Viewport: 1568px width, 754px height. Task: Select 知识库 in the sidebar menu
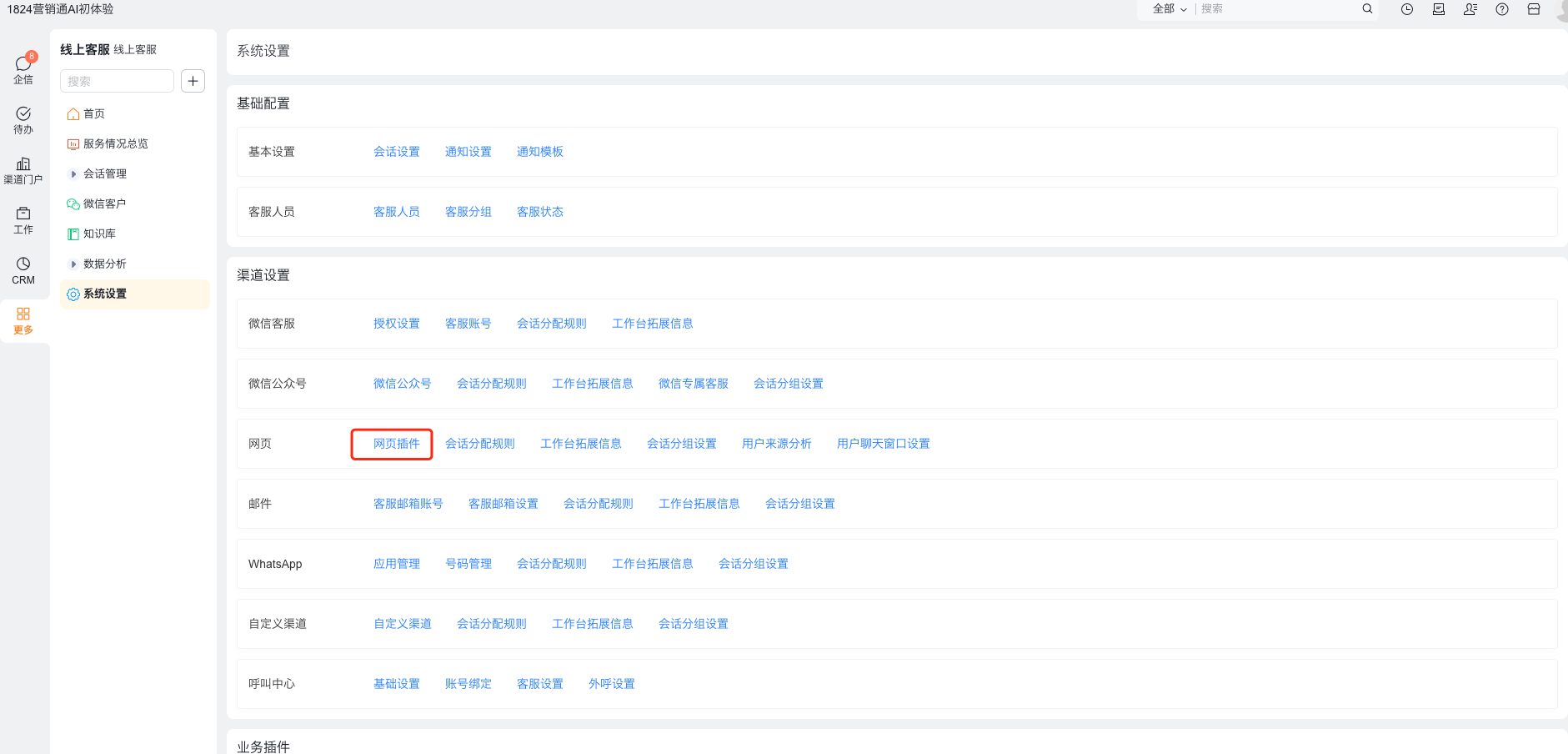point(99,234)
